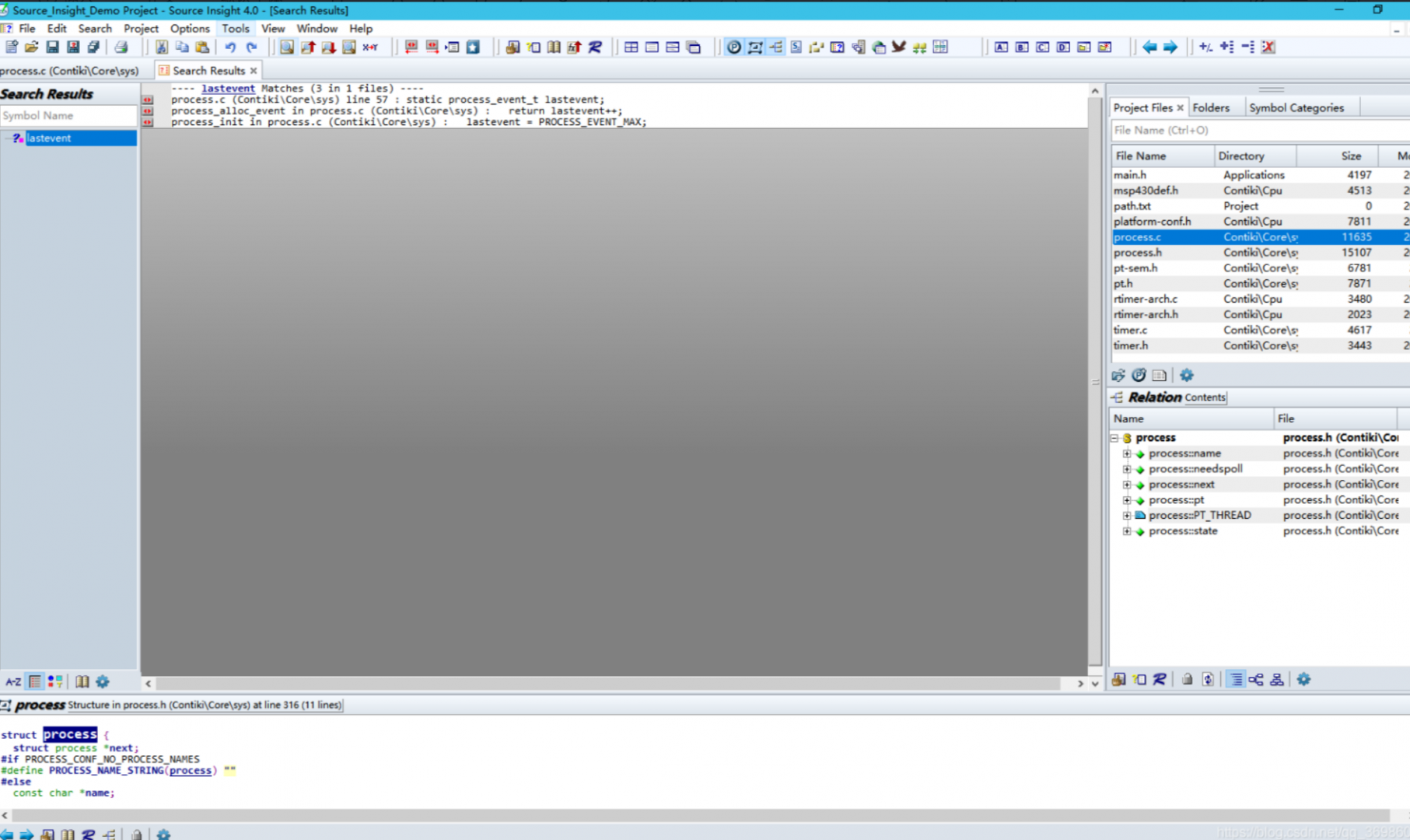Open the File menu

27,28
